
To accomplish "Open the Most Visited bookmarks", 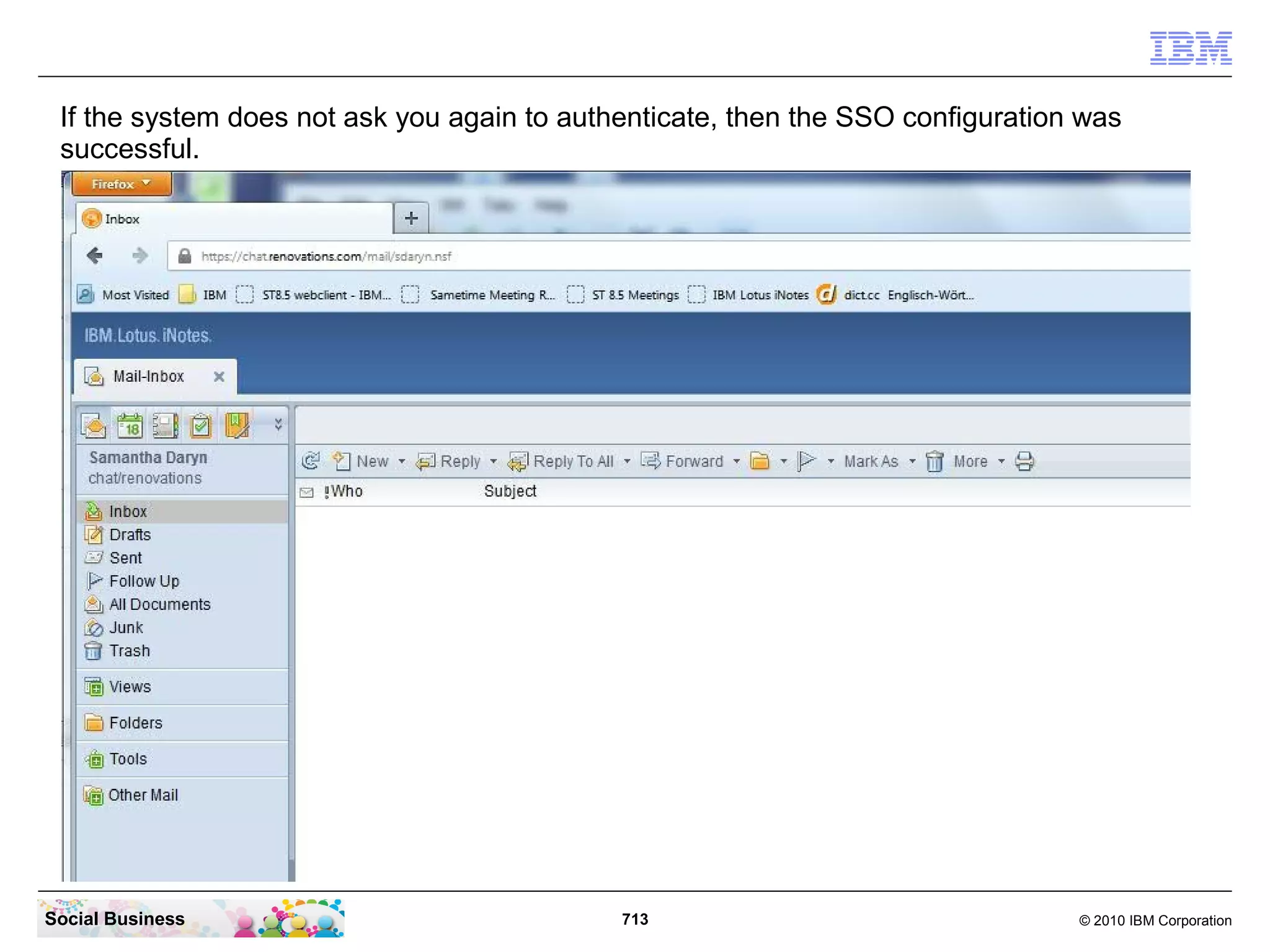I will tap(123, 295).
